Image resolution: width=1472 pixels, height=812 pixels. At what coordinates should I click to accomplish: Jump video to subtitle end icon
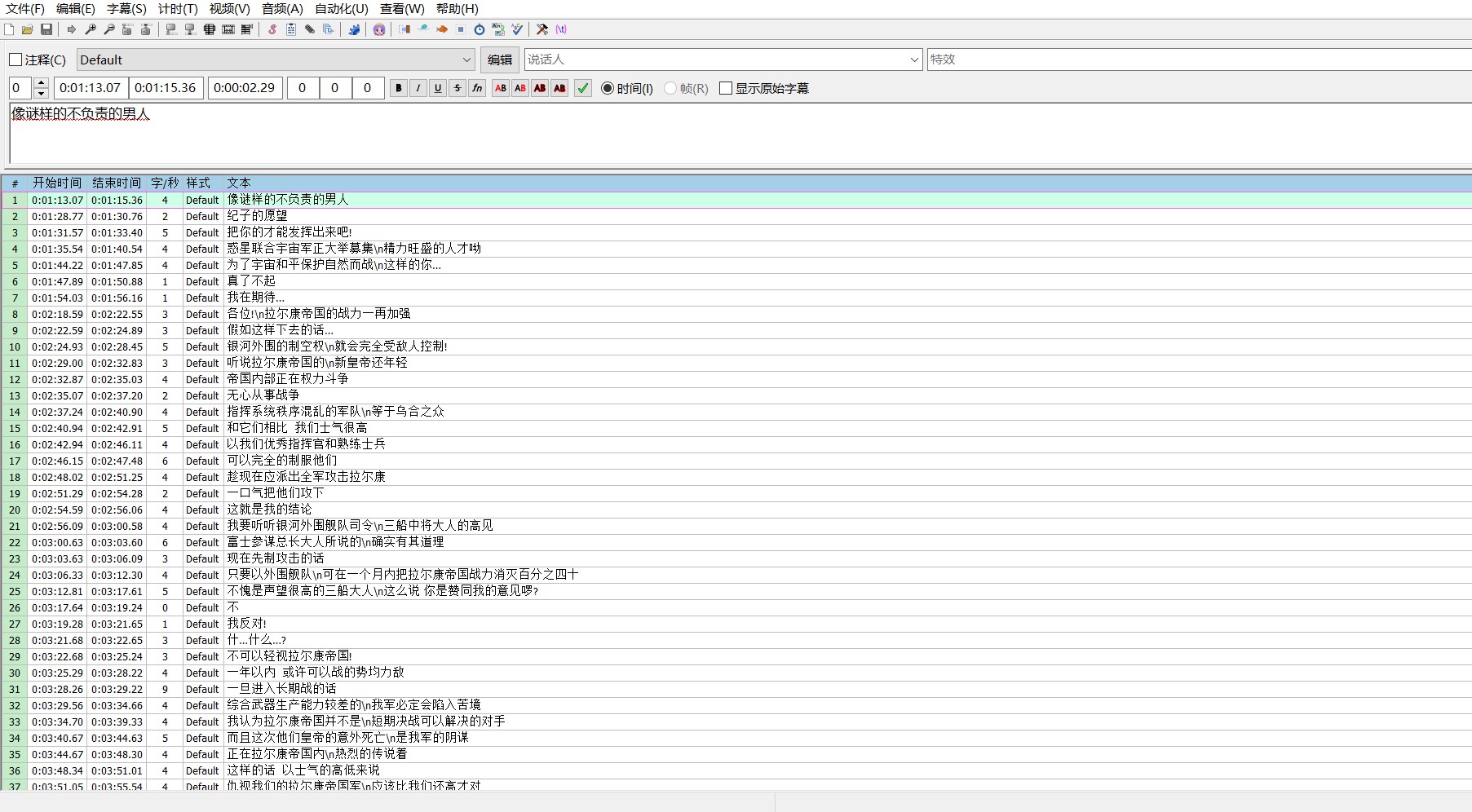coord(146,29)
